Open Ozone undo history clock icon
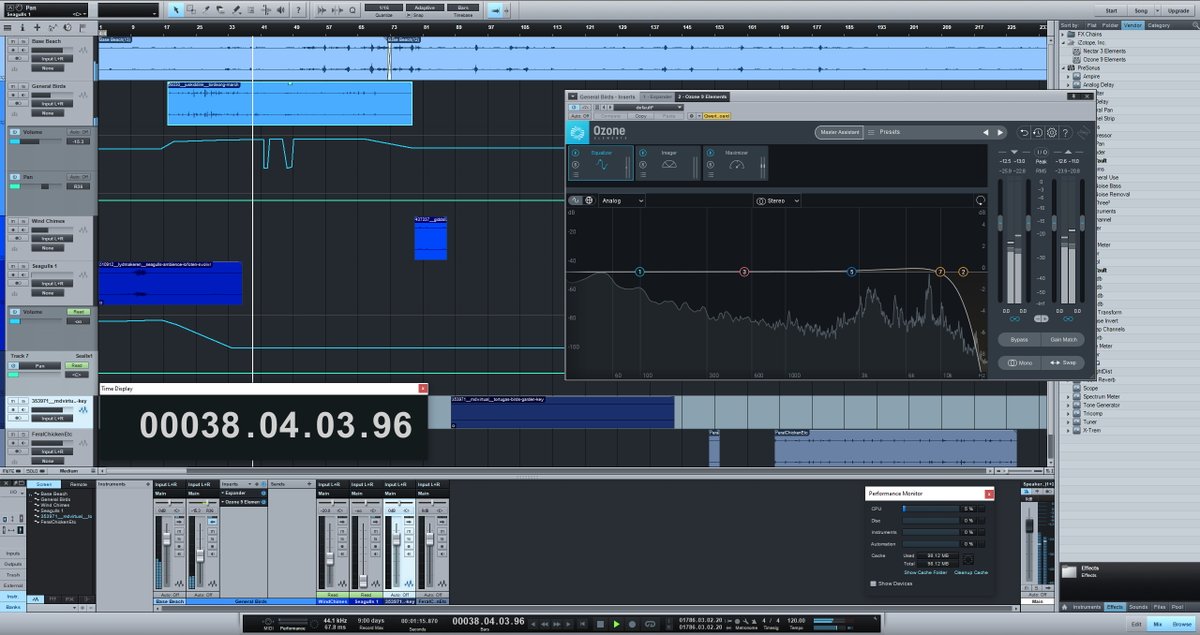The width and height of the screenshot is (1200, 635). pos(1038,132)
